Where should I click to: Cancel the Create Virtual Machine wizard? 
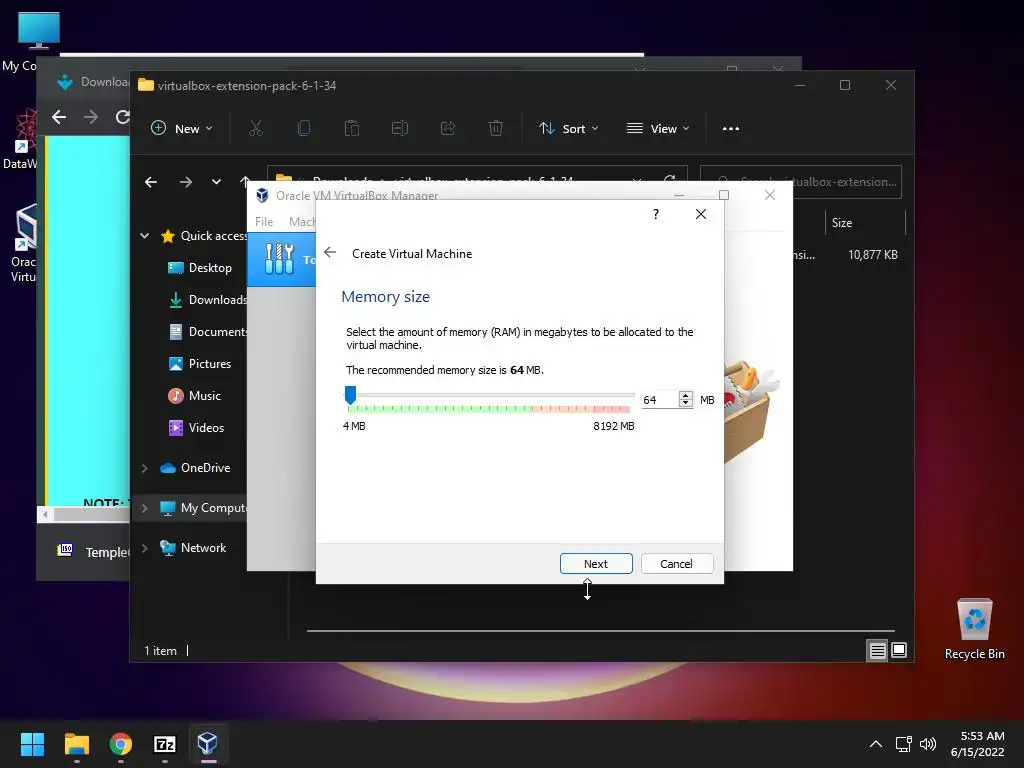tap(677, 564)
